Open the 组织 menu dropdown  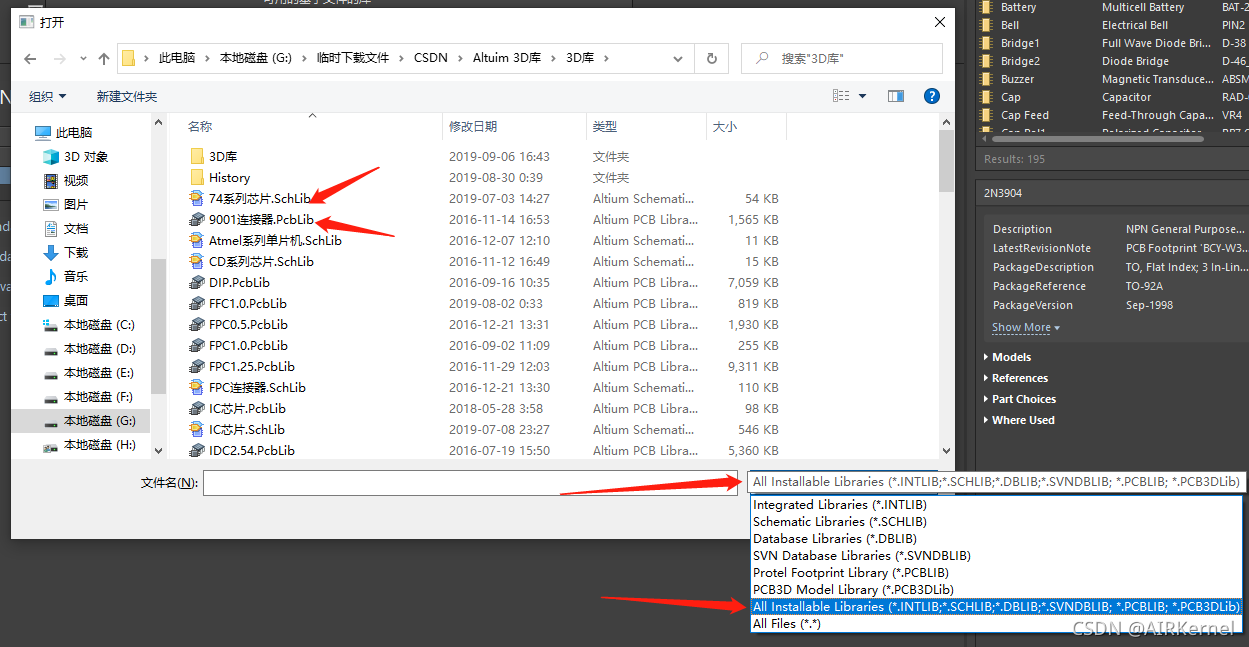tap(47, 97)
